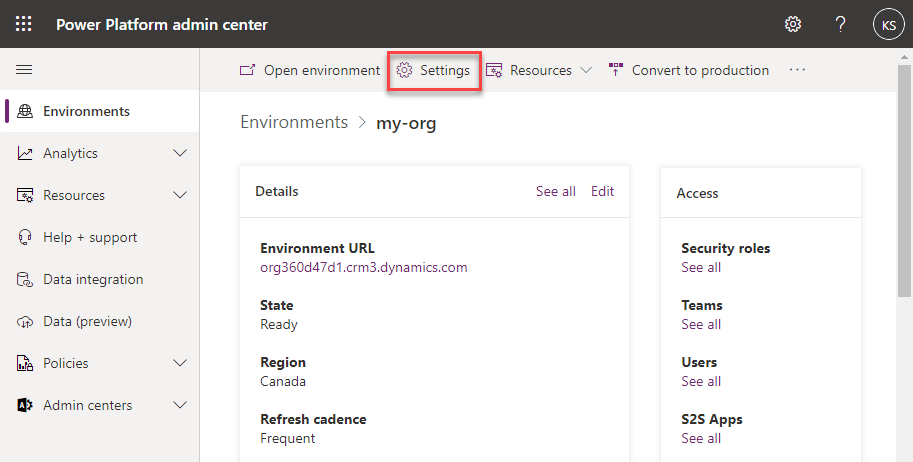Screen dimensions: 913x462
Task: Click See all in Details card
Action: 555,191
